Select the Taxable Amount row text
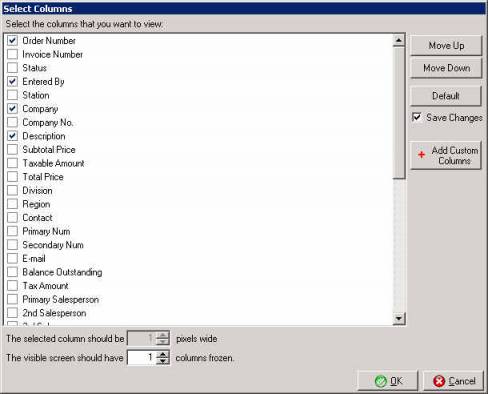This screenshot has height=394, width=488. (53, 163)
